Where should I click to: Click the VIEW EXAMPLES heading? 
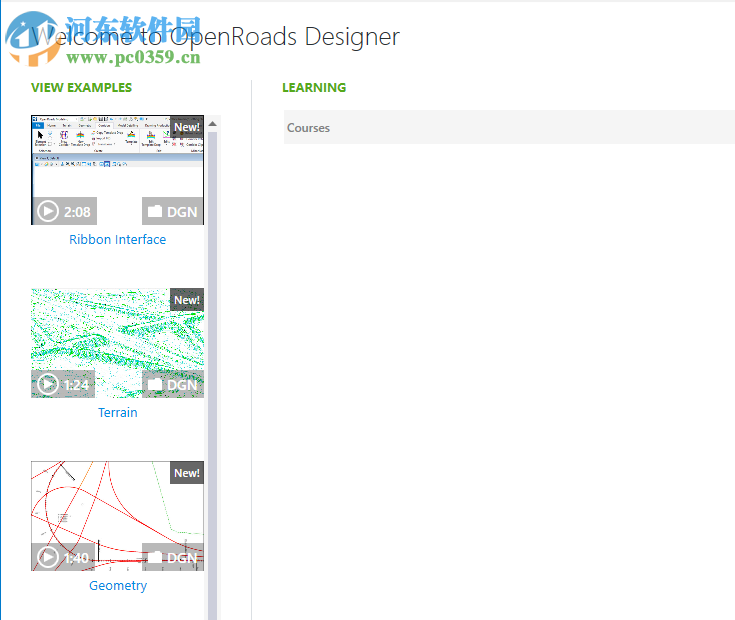82,88
